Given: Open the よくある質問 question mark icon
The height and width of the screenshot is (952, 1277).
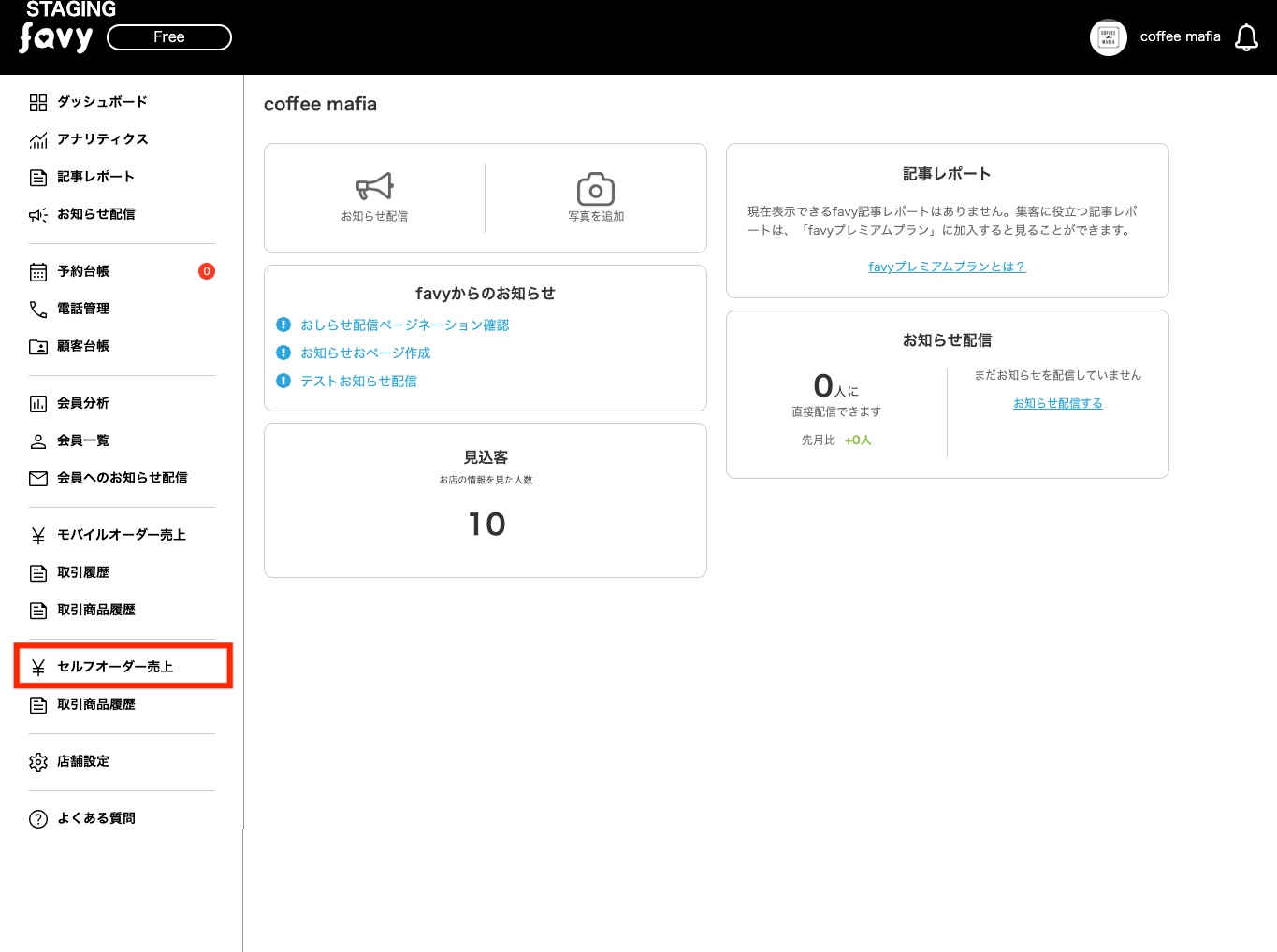Looking at the screenshot, I should pos(38,819).
